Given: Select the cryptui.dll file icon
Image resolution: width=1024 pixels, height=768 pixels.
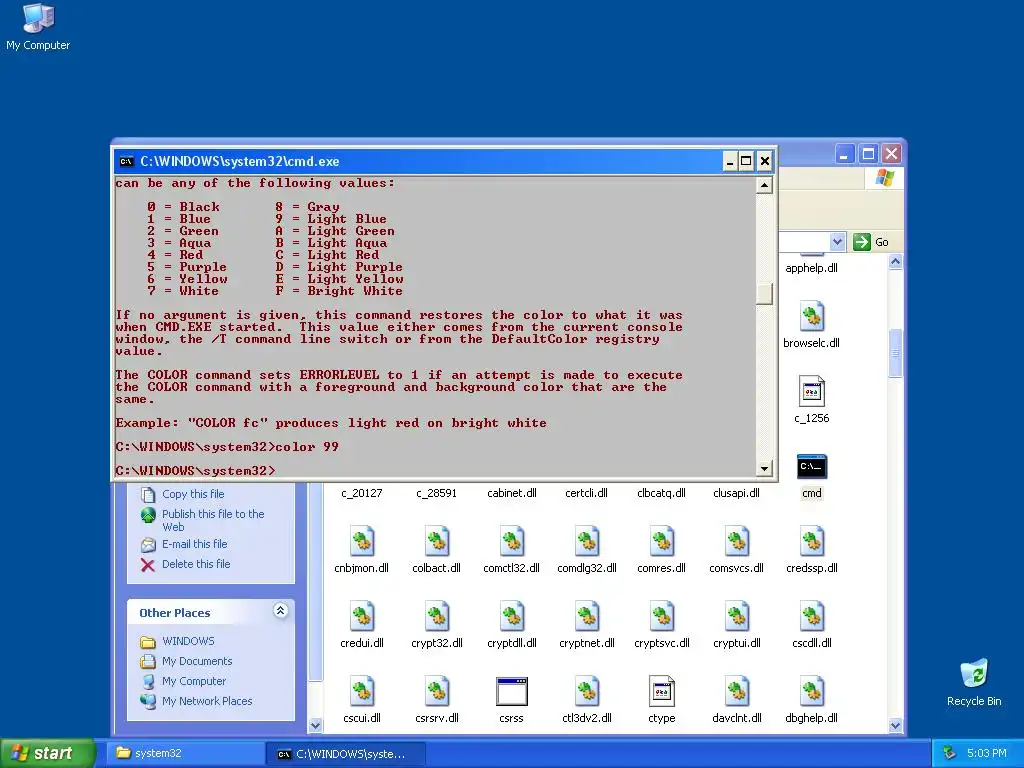Looking at the screenshot, I should tap(737, 617).
